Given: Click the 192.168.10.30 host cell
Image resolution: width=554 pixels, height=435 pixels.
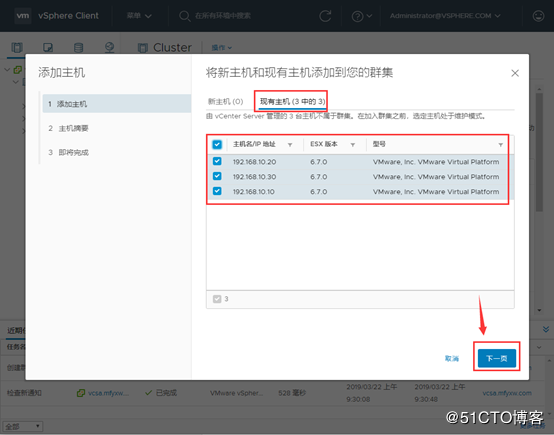Looking at the screenshot, I should click(254, 177).
